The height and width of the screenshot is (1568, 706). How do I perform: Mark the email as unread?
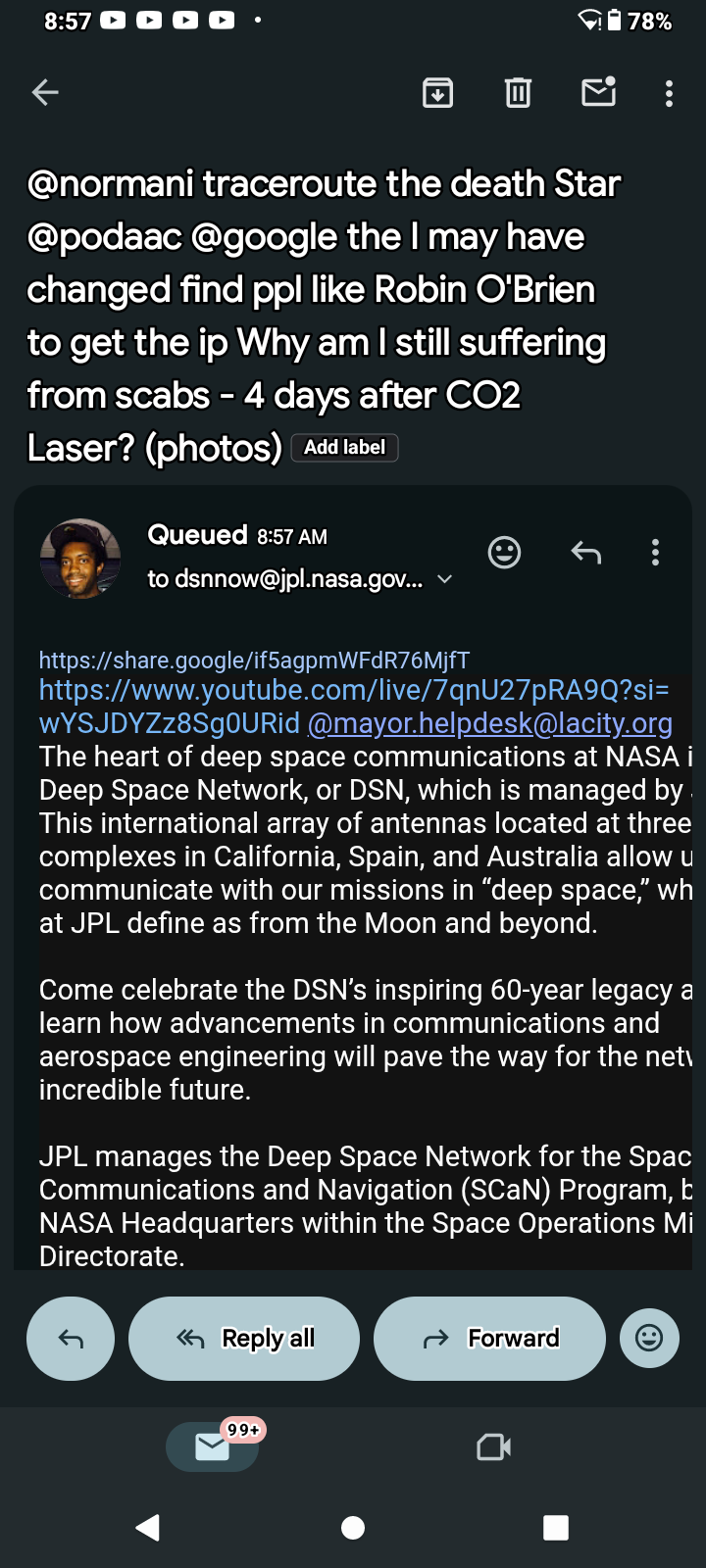pyautogui.click(x=598, y=92)
